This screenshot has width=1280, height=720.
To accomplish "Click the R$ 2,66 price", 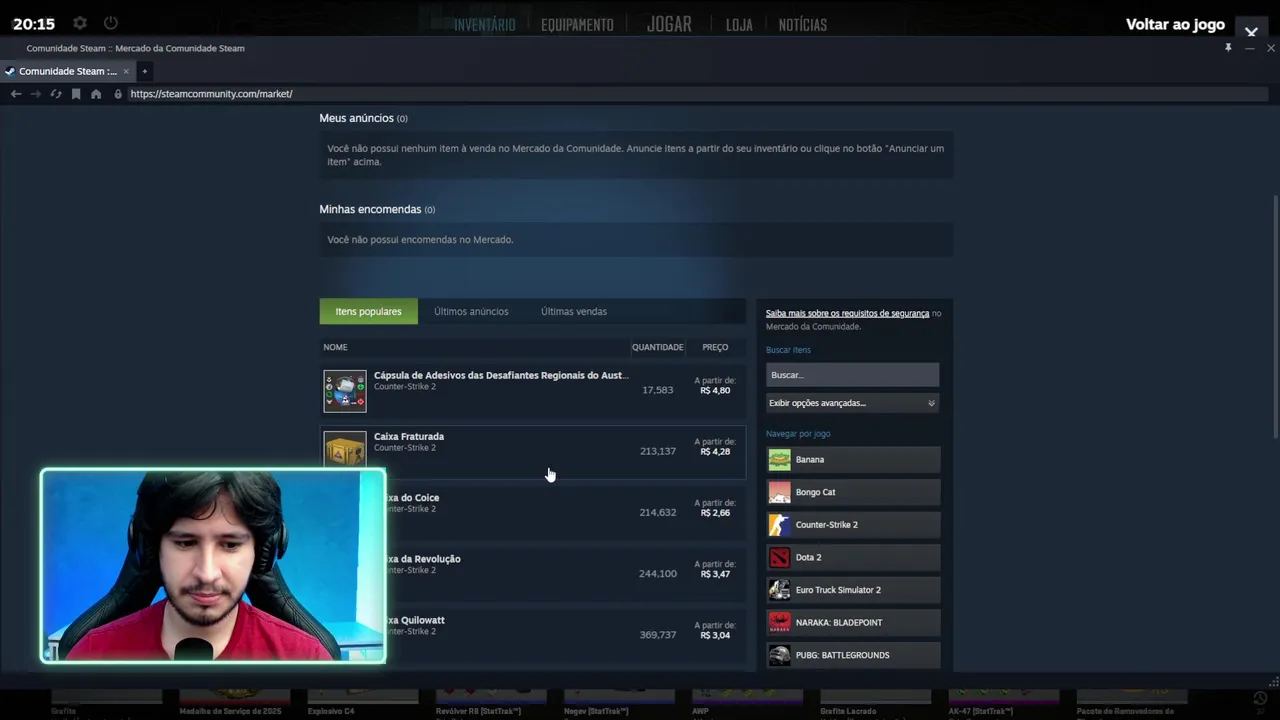I will click(x=715, y=513).
